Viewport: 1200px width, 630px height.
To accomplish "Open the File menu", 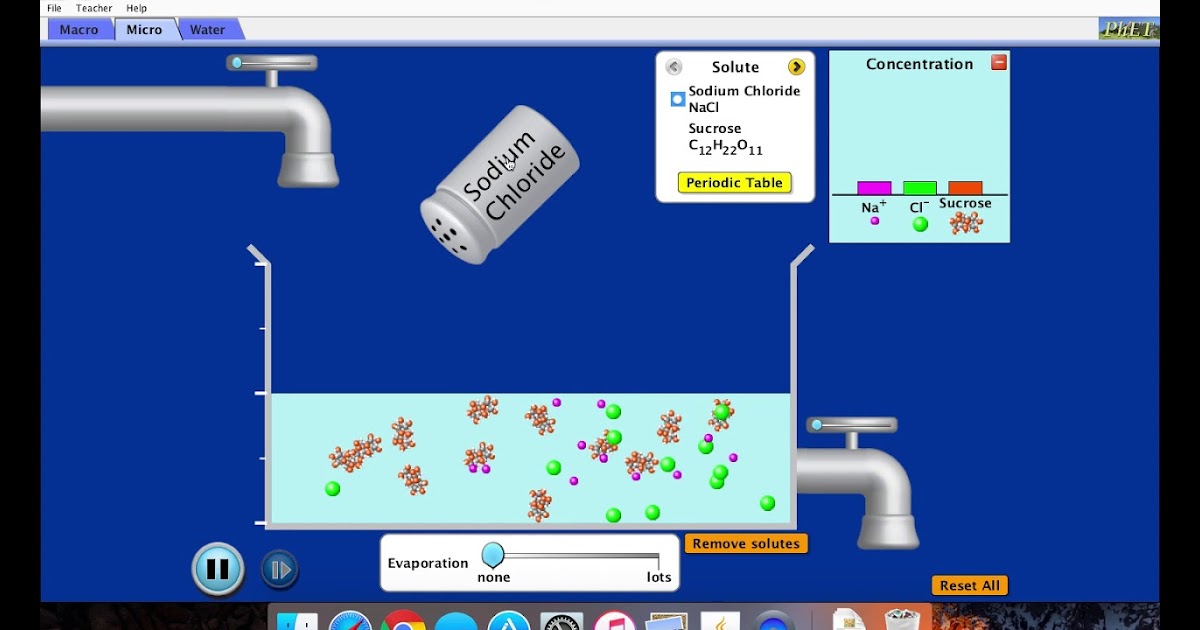I will coord(54,8).
